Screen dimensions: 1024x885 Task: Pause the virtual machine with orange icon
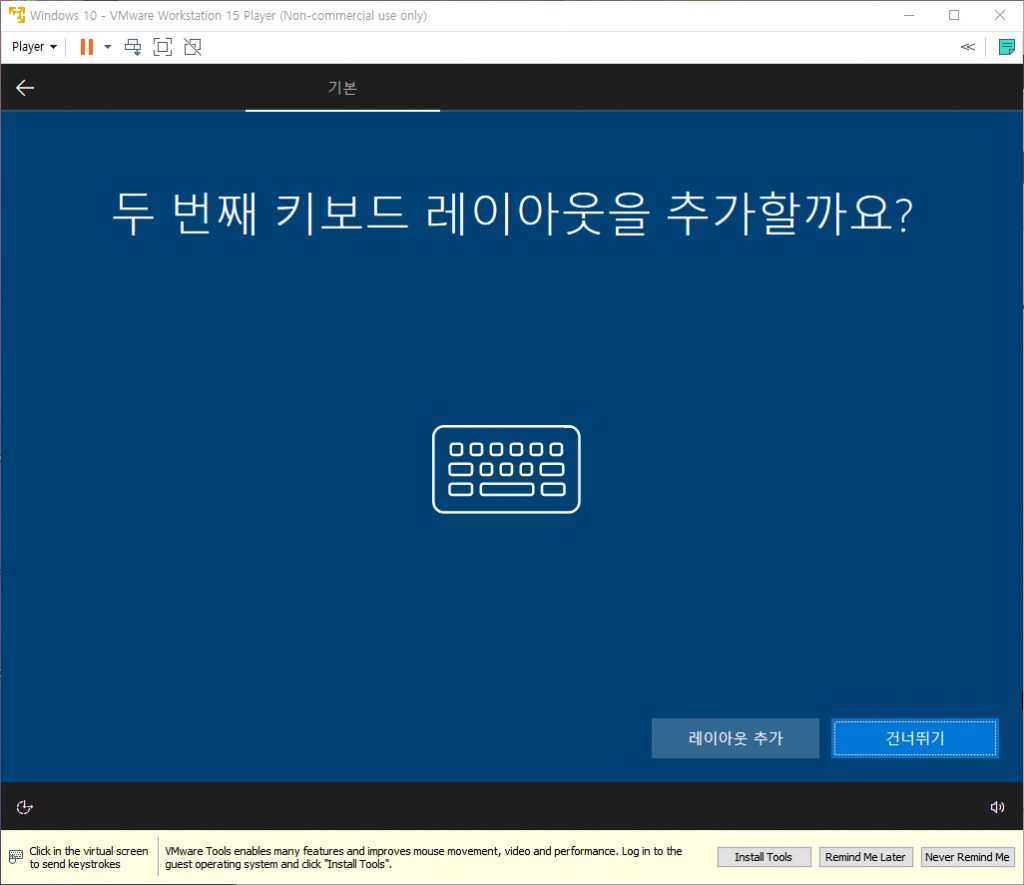86,47
